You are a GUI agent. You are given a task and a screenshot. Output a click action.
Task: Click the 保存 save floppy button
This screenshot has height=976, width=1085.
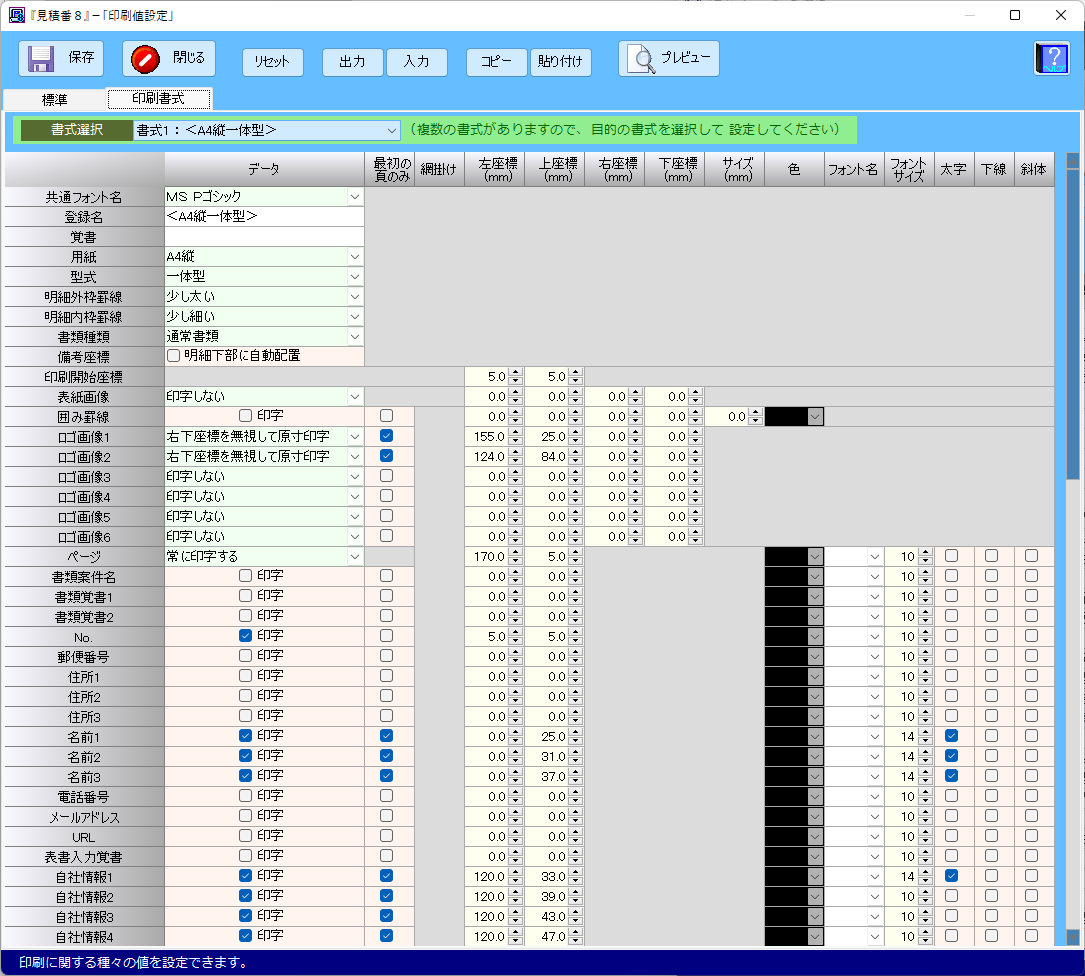coord(61,58)
